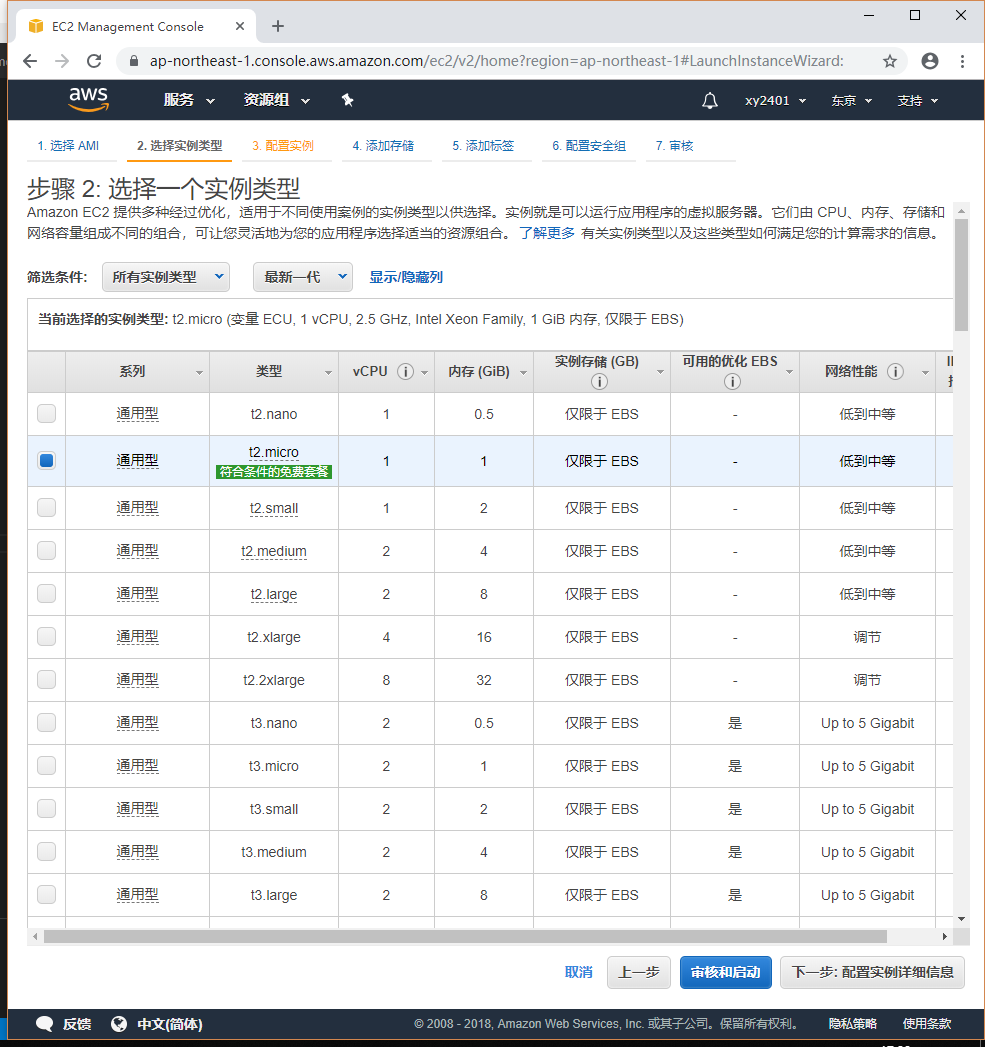This screenshot has width=985, height=1047.
Task: Click the 反馈 speech bubble icon
Action: click(x=45, y=1024)
